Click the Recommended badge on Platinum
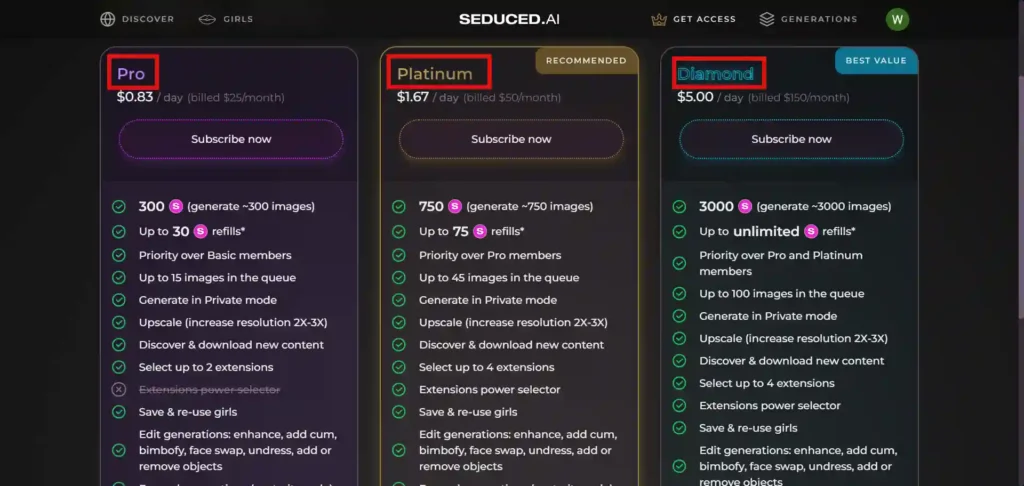The height and width of the screenshot is (486, 1024). coord(586,60)
